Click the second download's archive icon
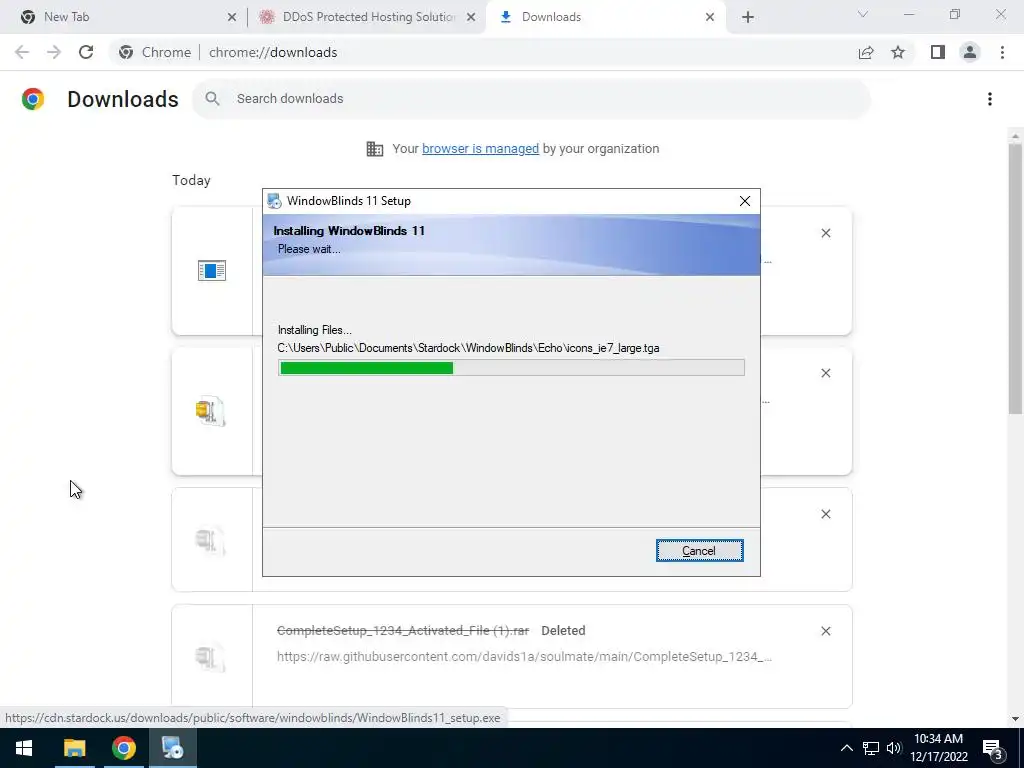 (x=210, y=411)
